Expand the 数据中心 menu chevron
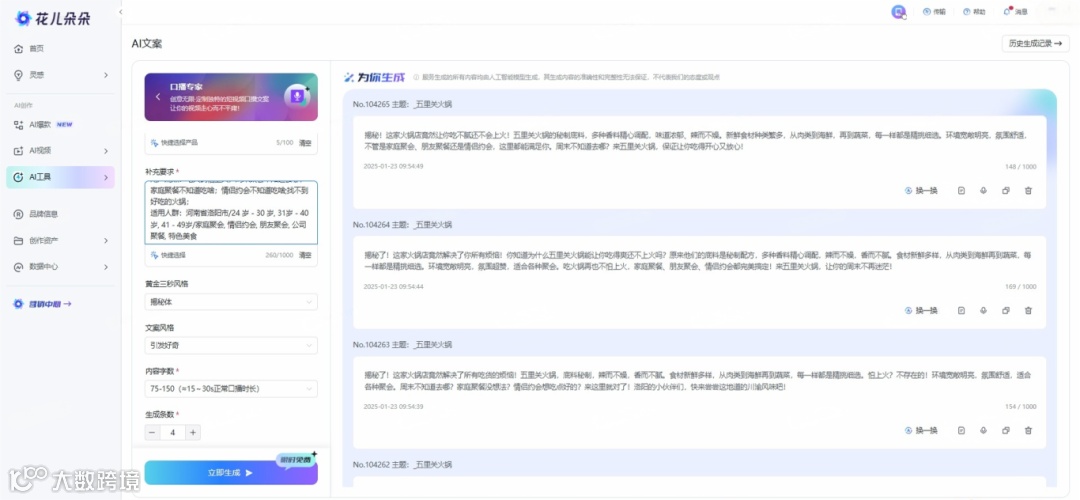 point(105,267)
